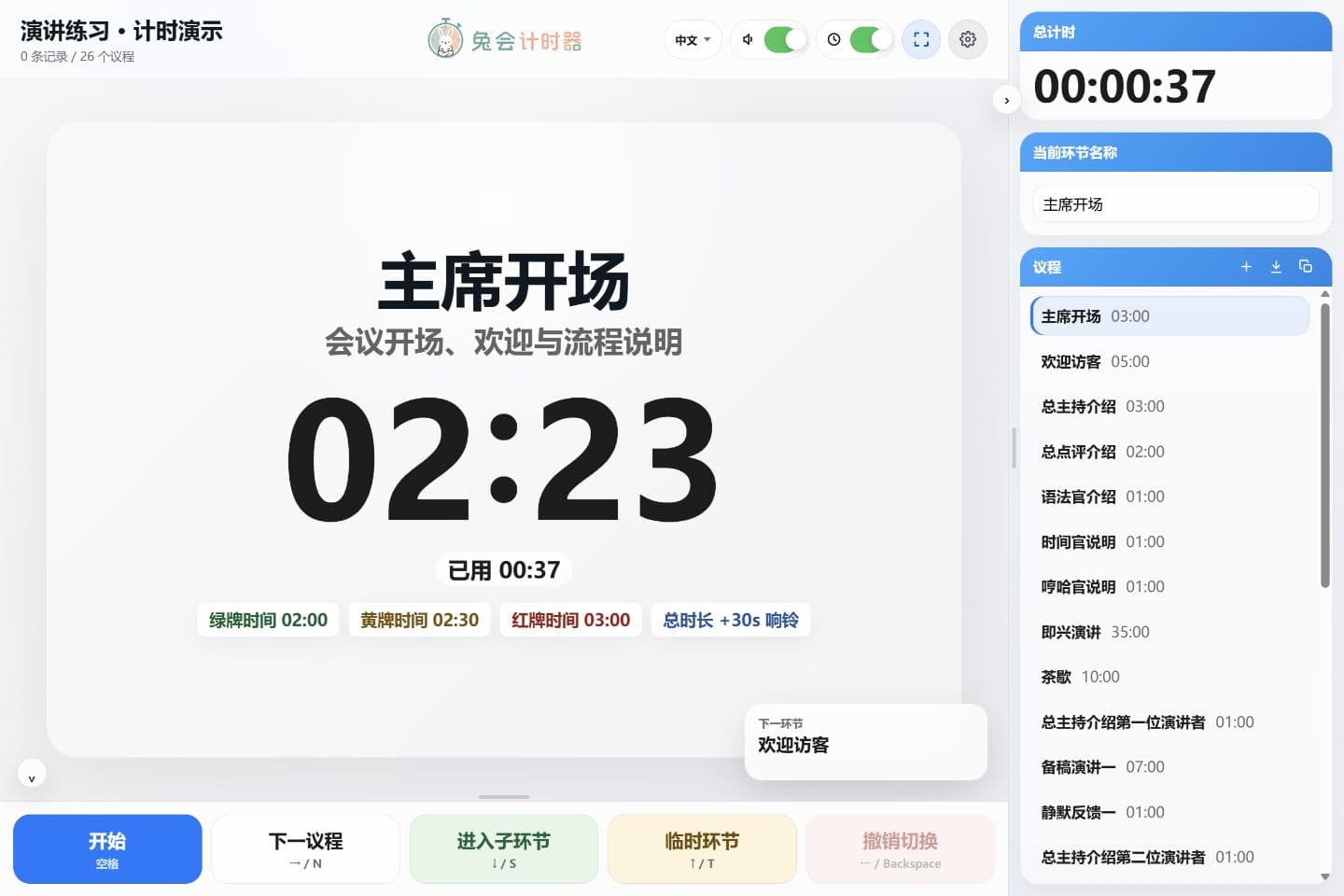The height and width of the screenshot is (896, 1344).
Task: Click the rabbit timer logo
Action: click(x=504, y=39)
